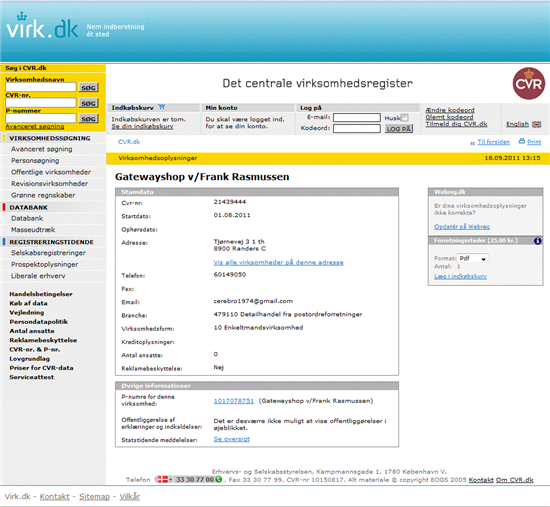Screen dimensions: 550x507
Task: Click the green phone call icon in footer
Action: click(x=219, y=479)
